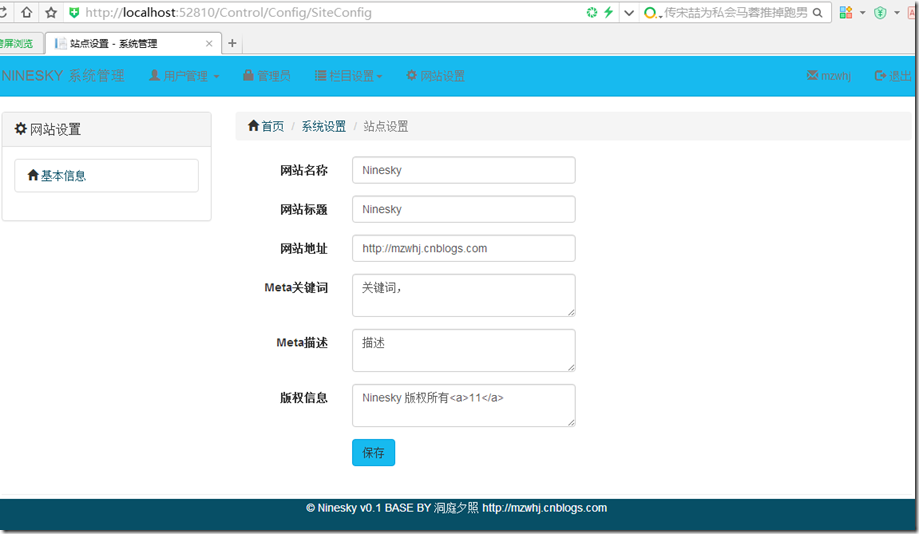Click the 退出 logout icon link

tap(892, 76)
